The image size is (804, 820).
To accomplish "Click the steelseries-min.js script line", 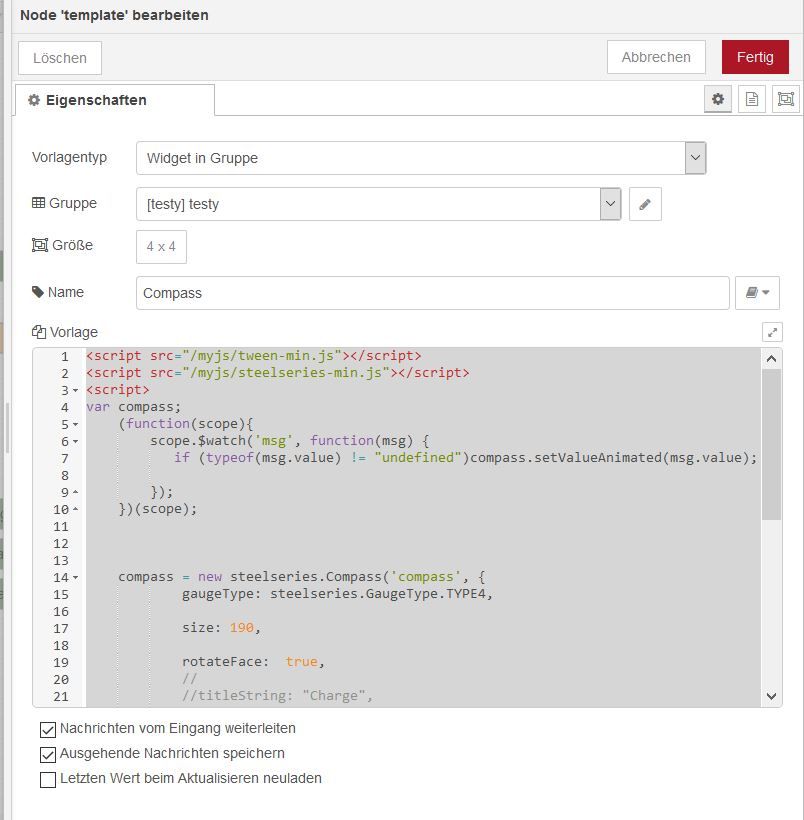I will coord(278,373).
